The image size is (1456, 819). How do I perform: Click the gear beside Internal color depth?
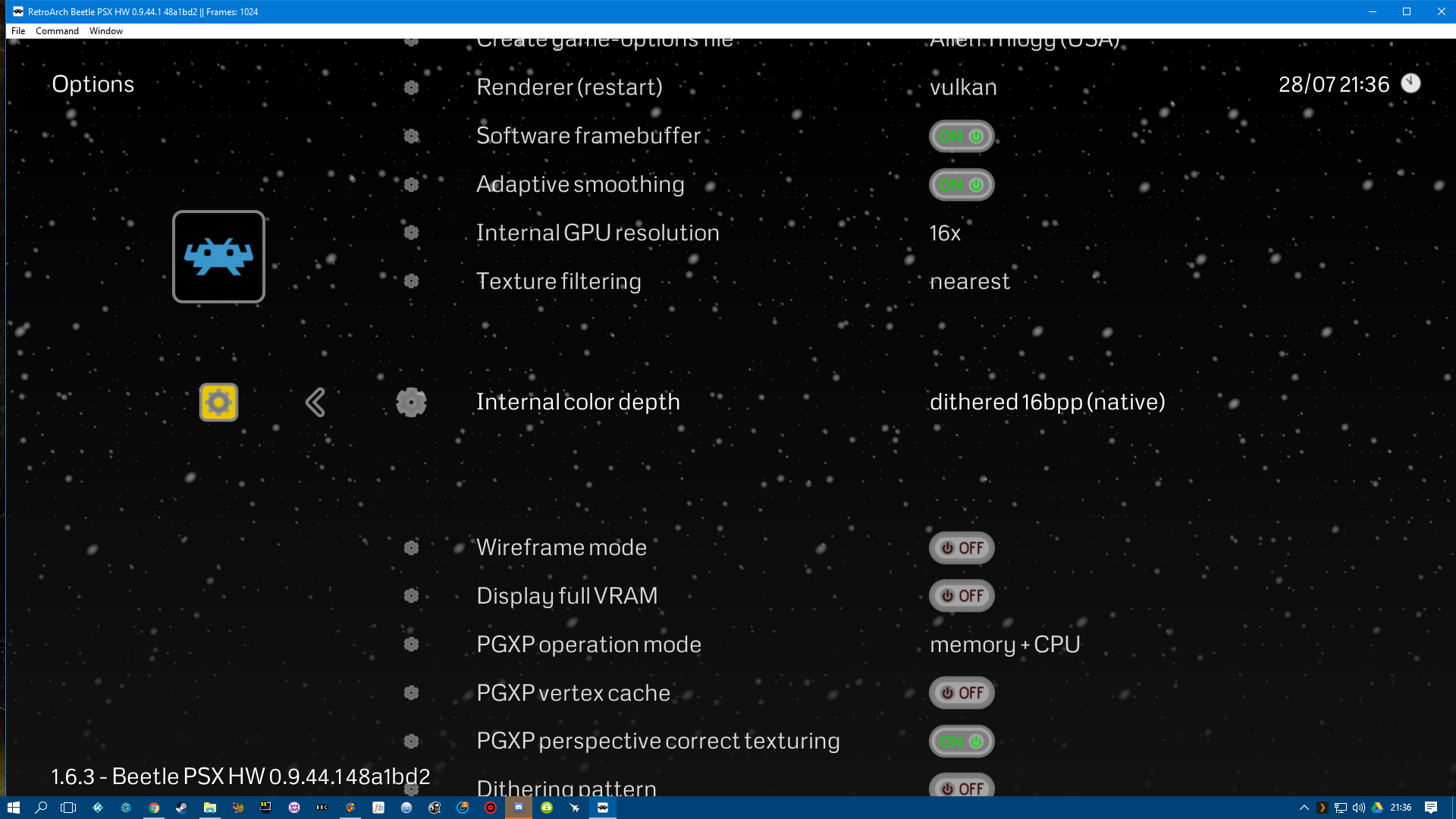tap(411, 402)
